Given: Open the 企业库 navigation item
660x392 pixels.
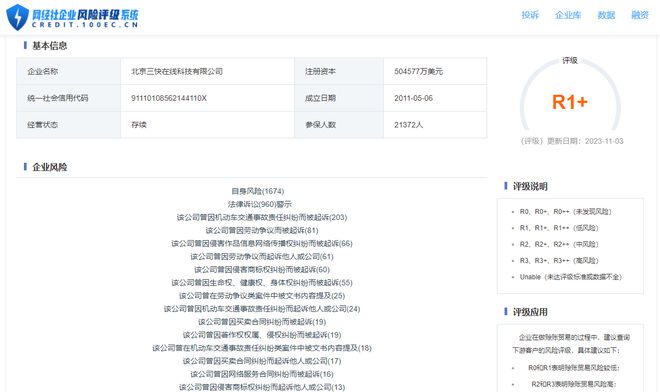Looking at the screenshot, I should 568,15.
